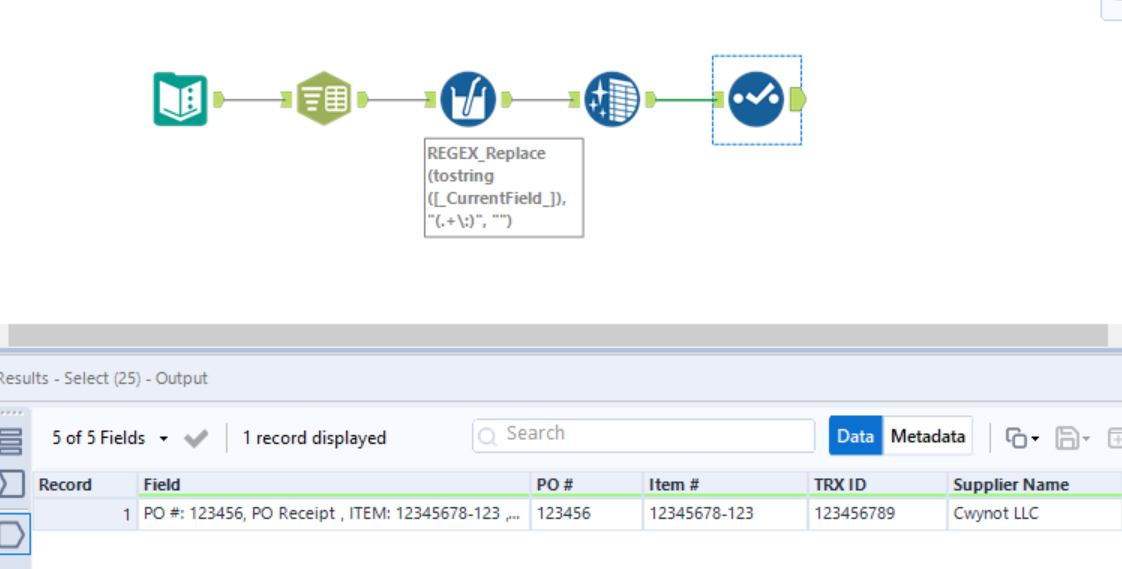This screenshot has height=569, width=1122.
Task: Select the Input Data tool on canvas
Action: click(x=180, y=99)
